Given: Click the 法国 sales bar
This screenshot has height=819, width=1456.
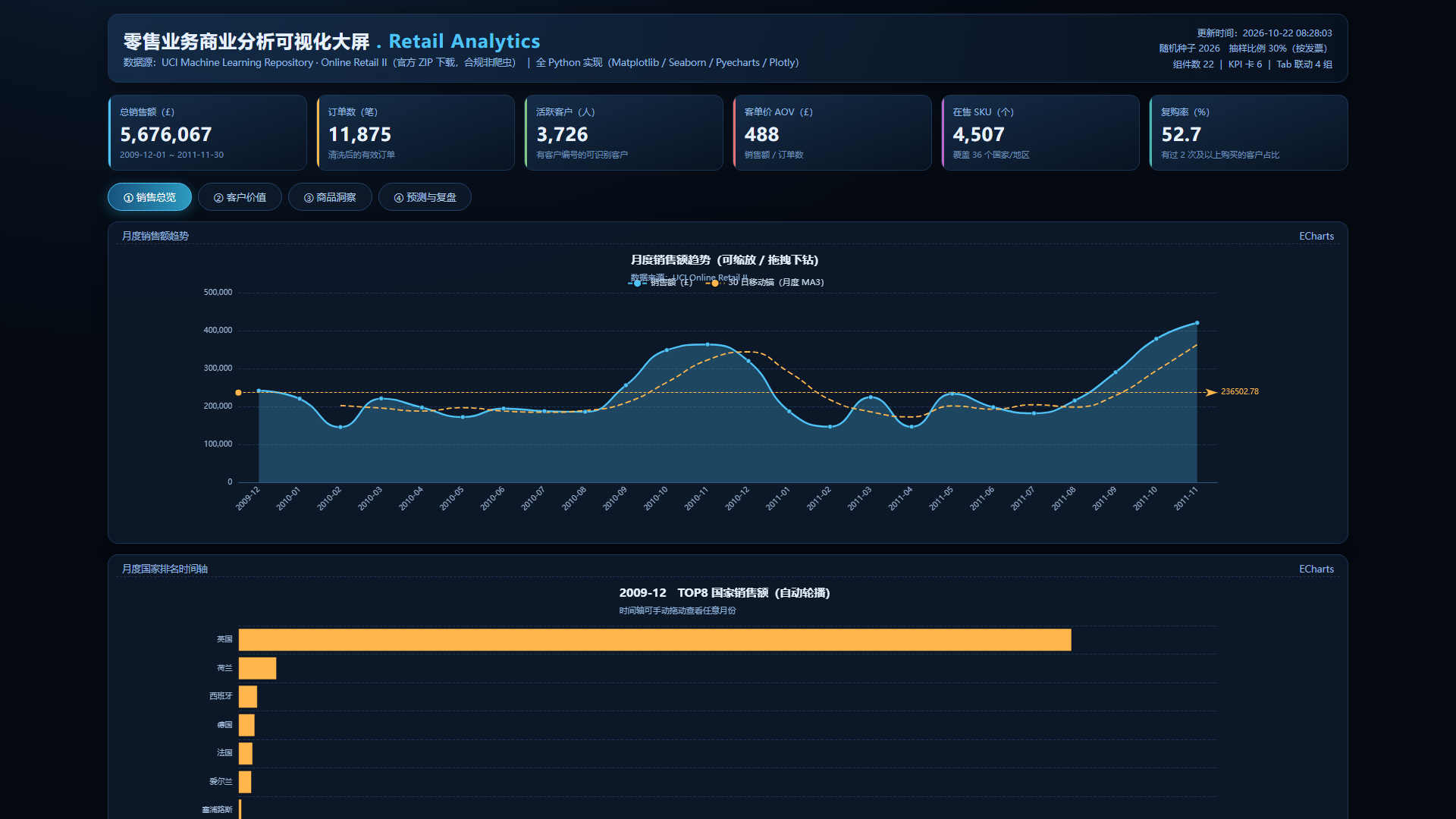Looking at the screenshot, I should pyautogui.click(x=246, y=753).
